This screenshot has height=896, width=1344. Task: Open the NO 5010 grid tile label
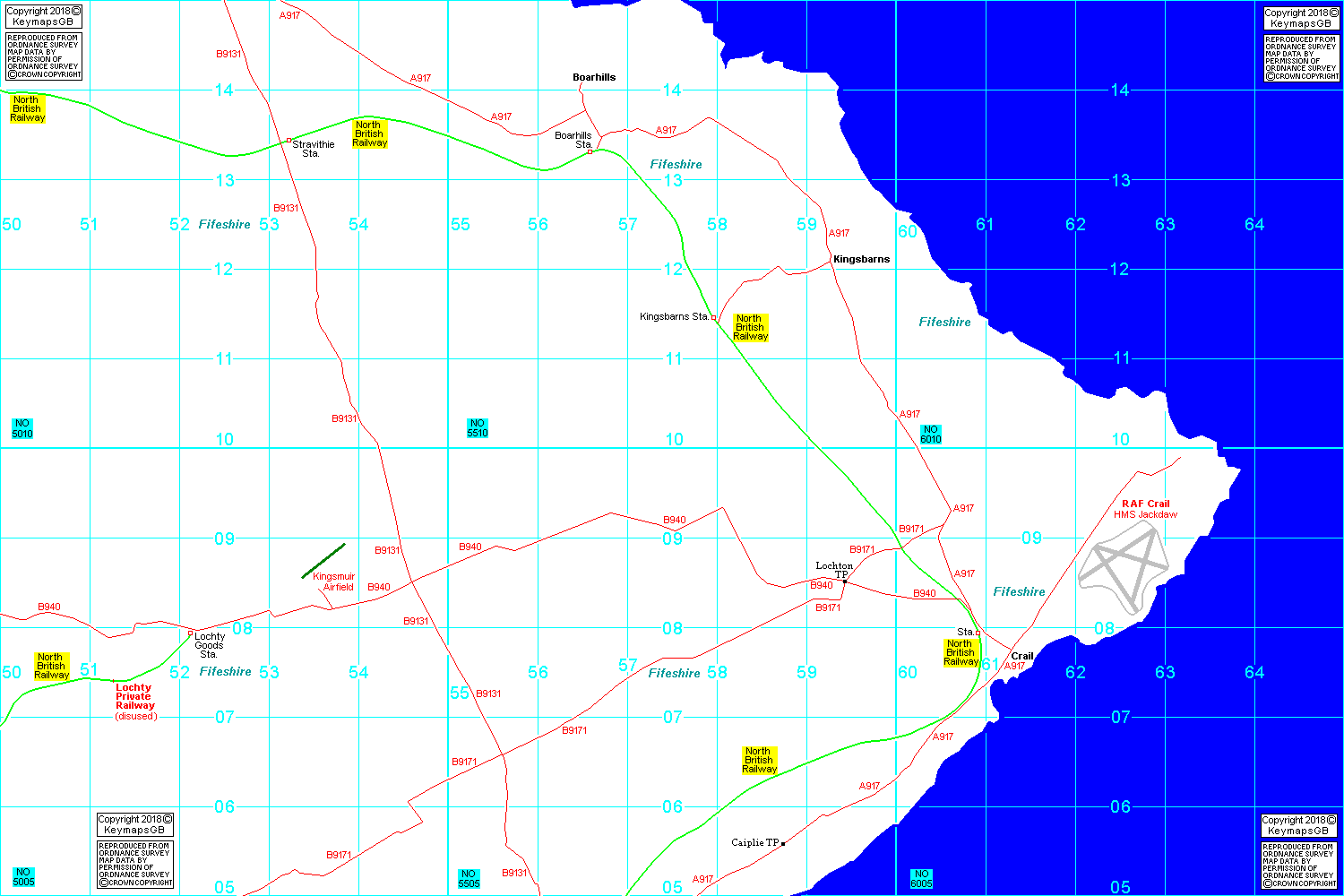pyautogui.click(x=22, y=429)
